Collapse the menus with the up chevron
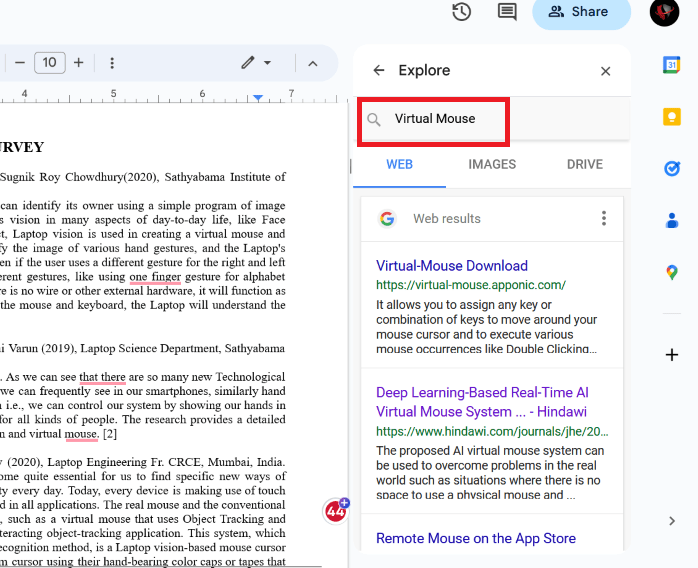 313,64
